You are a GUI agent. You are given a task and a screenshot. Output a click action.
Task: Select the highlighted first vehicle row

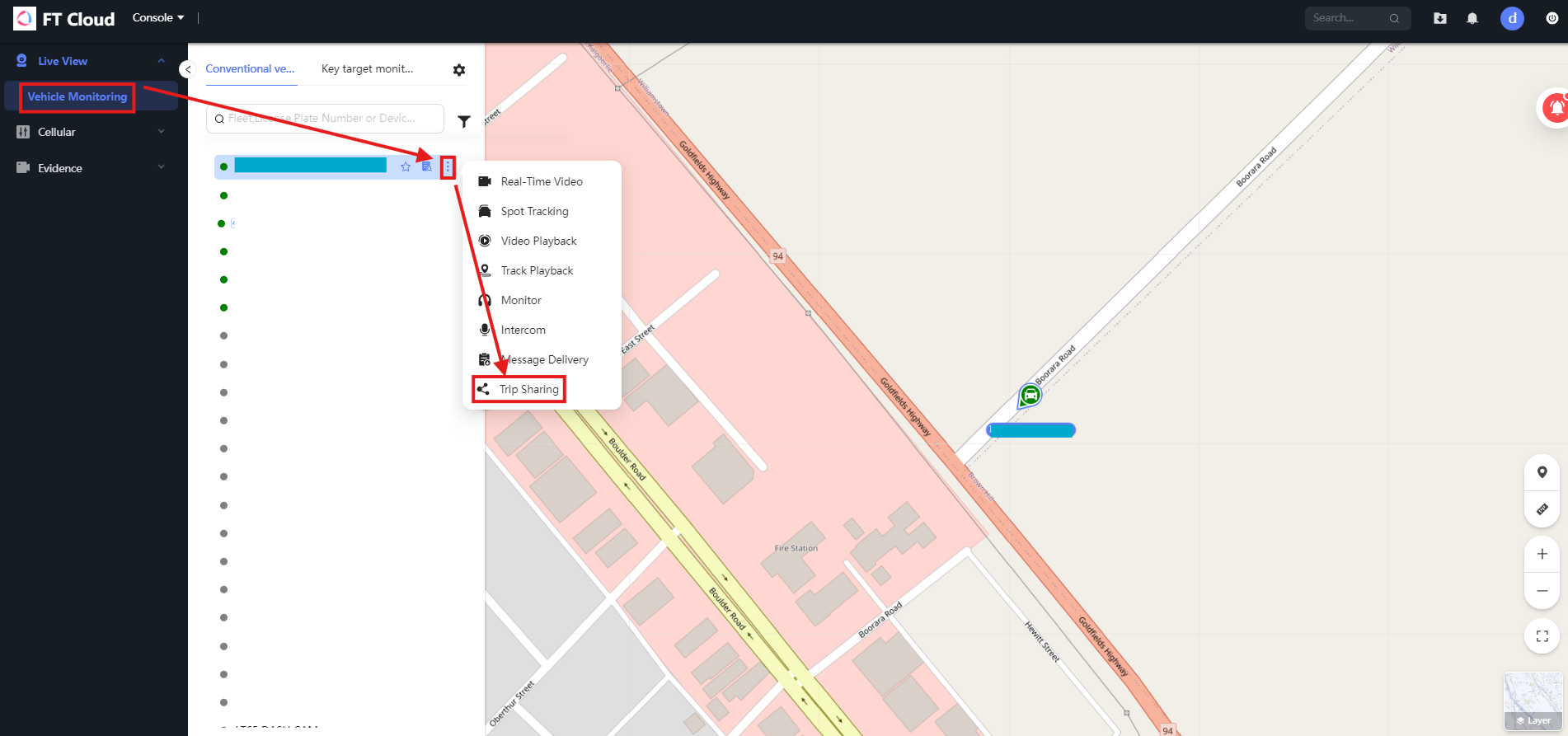click(x=335, y=166)
